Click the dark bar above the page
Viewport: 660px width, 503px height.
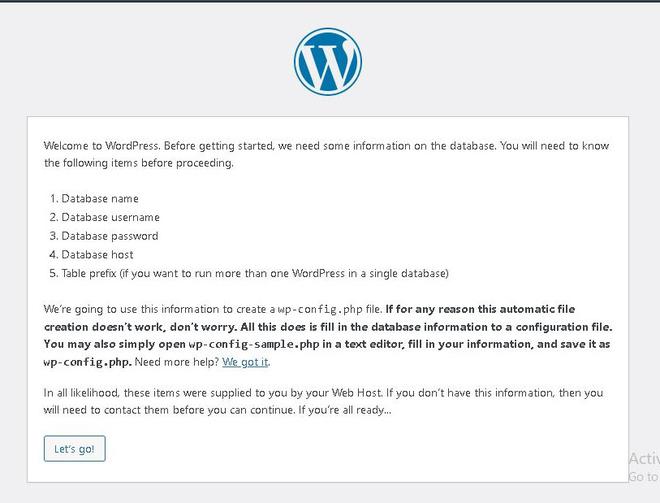pos(330,1)
